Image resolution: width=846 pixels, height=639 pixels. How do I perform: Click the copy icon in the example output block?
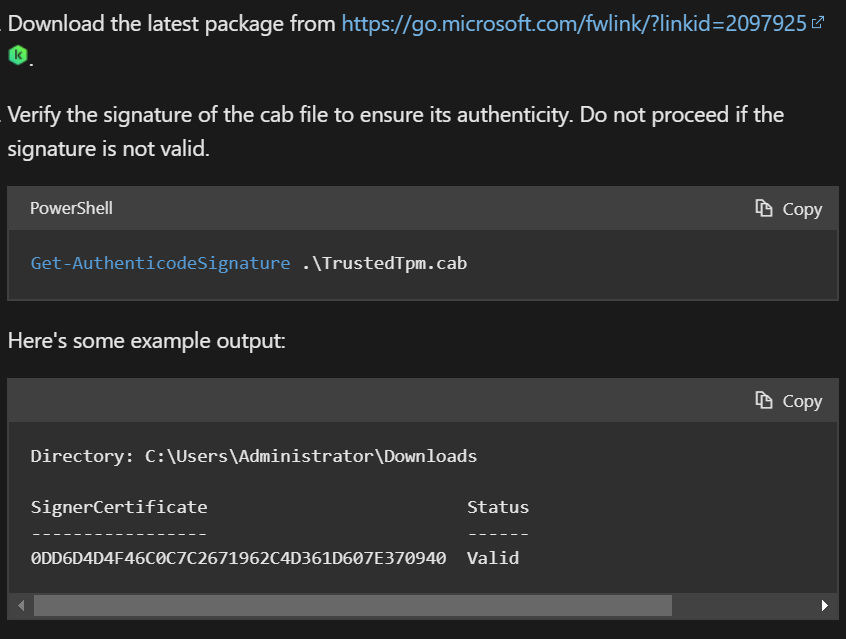pyautogui.click(x=764, y=400)
